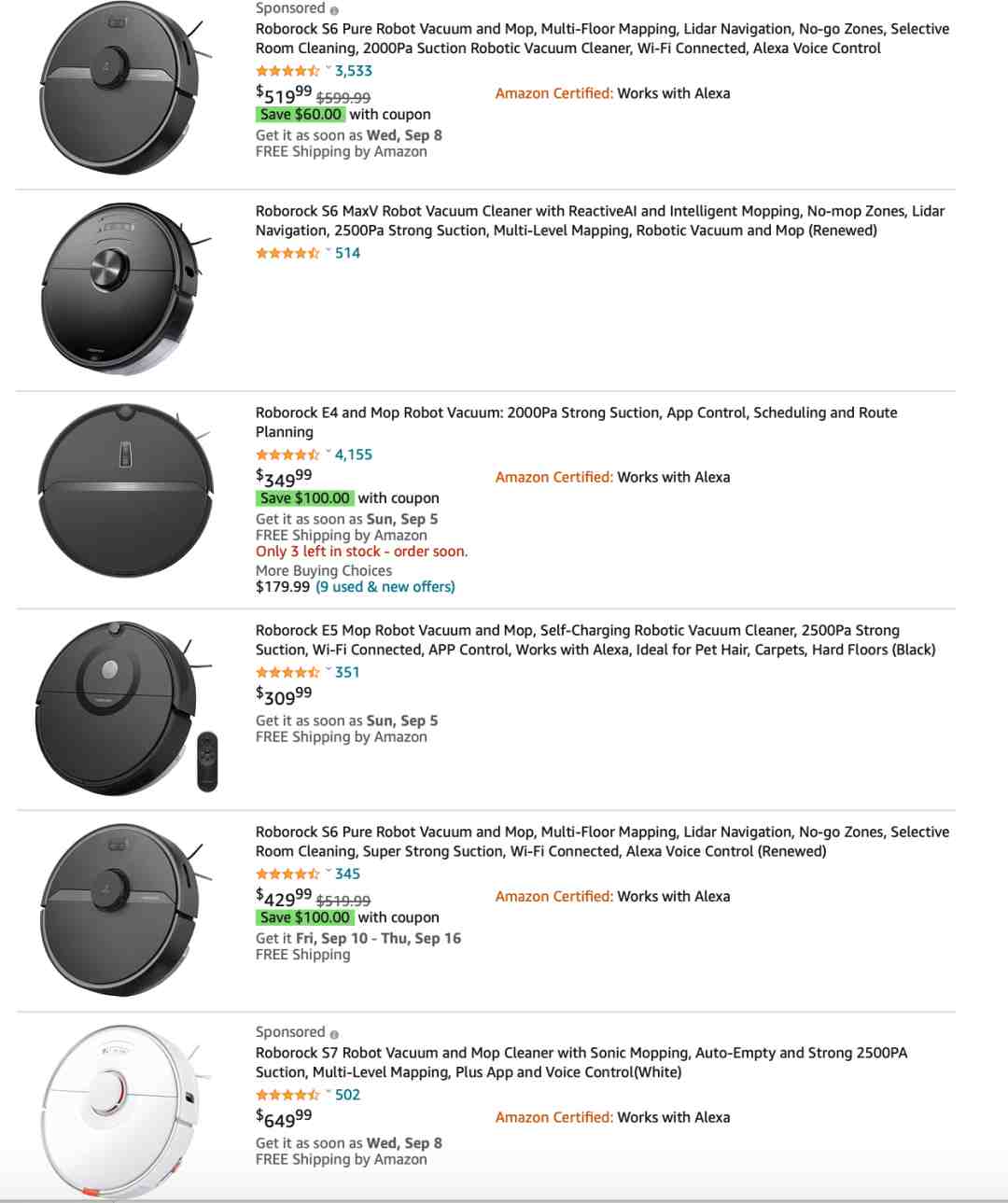1008x1203 pixels.
Task: Click Save $100.00 coupon on Roborock E4
Action: pyautogui.click(x=305, y=498)
